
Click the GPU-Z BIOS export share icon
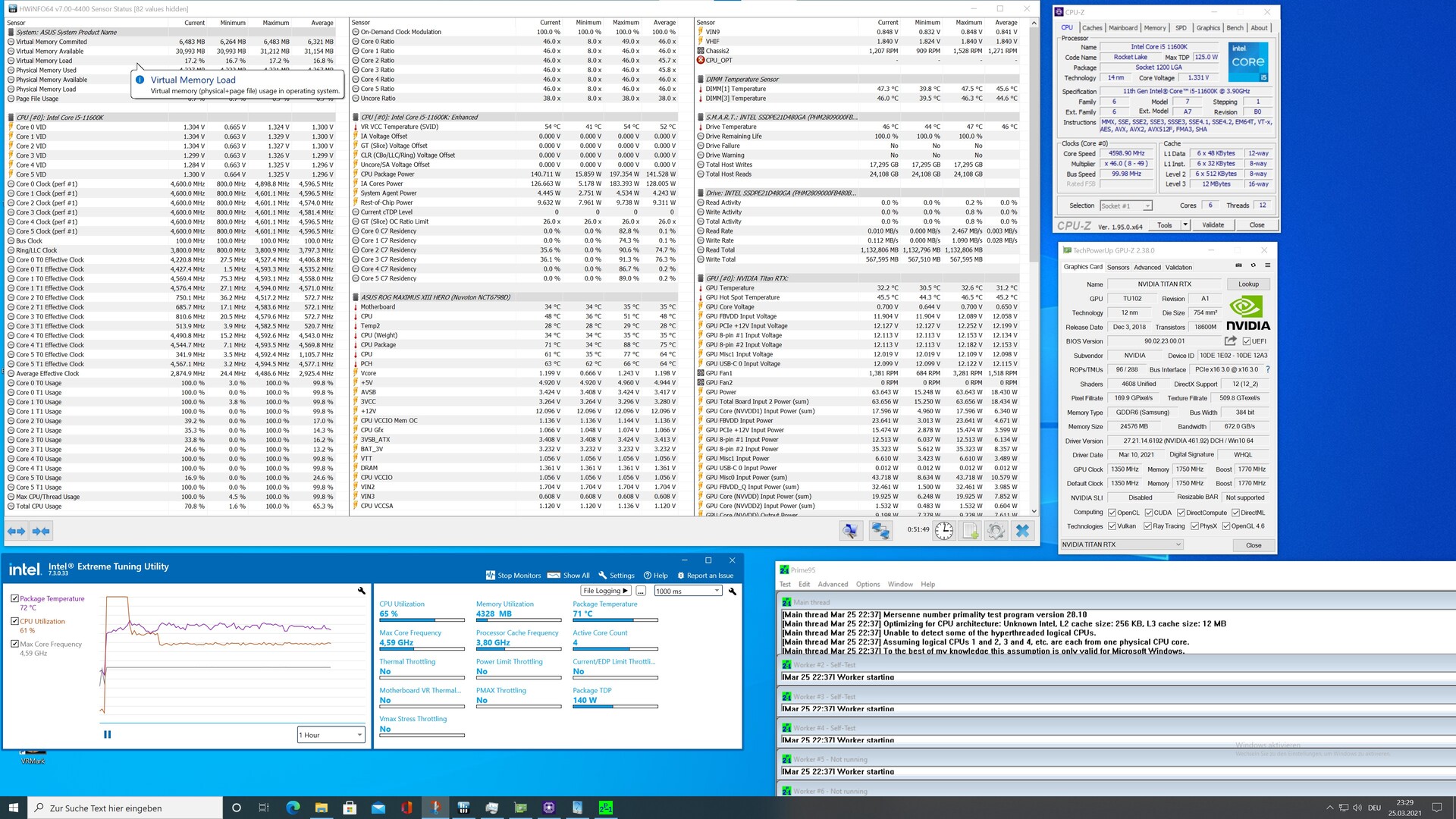1230,341
